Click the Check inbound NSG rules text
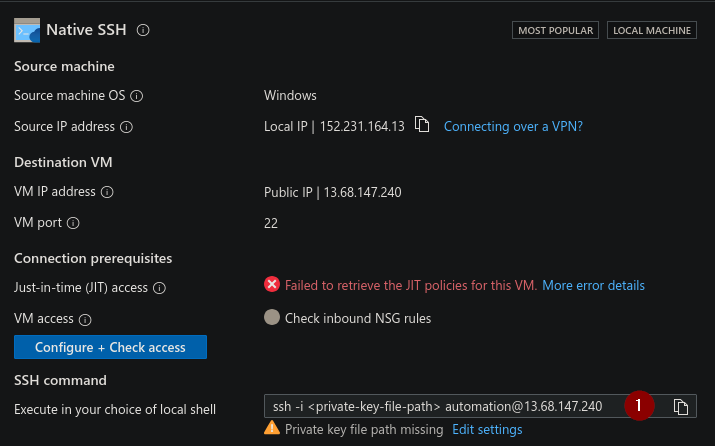This screenshot has height=446, width=715. click(358, 318)
